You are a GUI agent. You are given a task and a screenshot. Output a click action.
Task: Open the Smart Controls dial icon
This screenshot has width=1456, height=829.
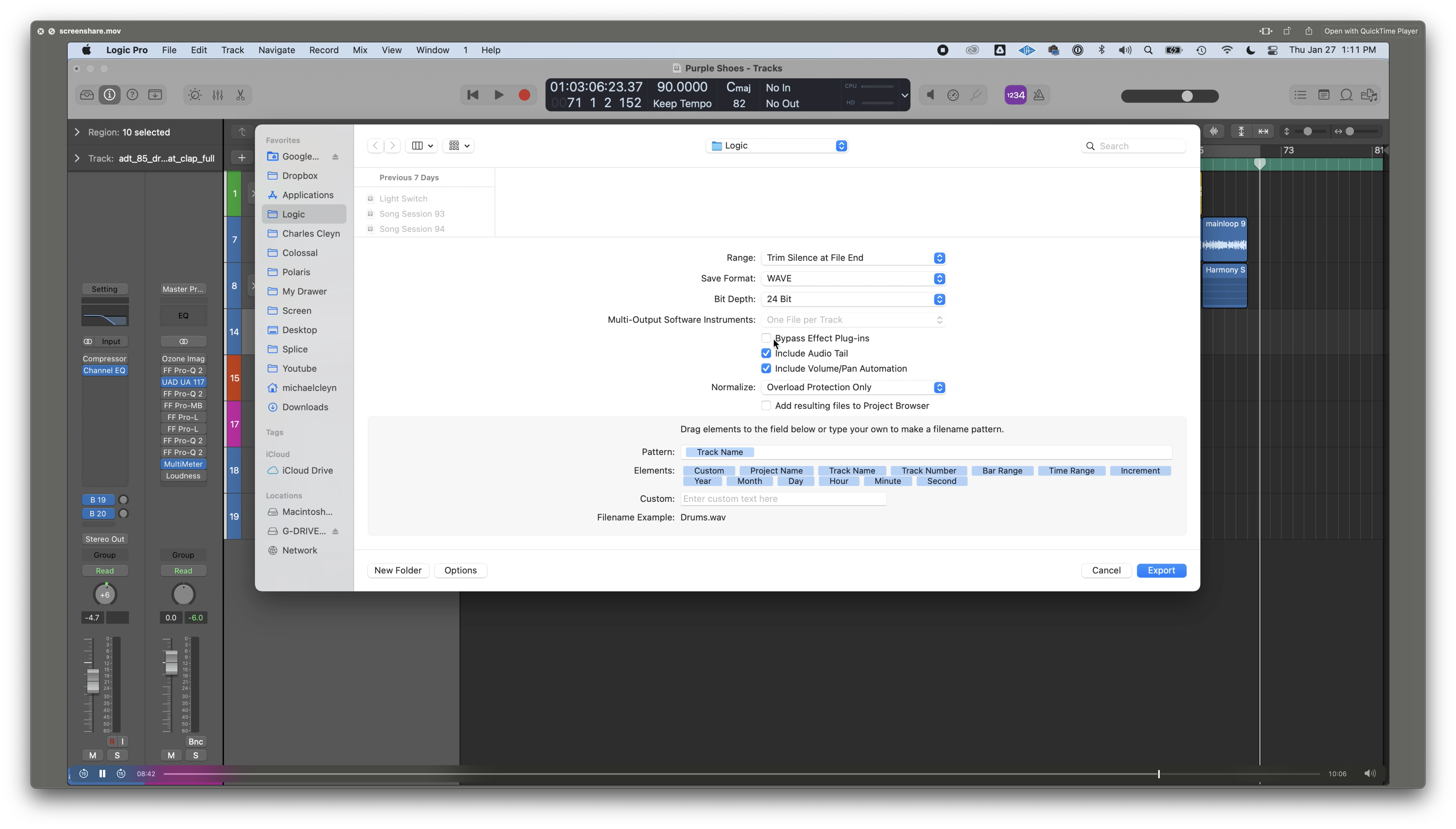(195, 95)
